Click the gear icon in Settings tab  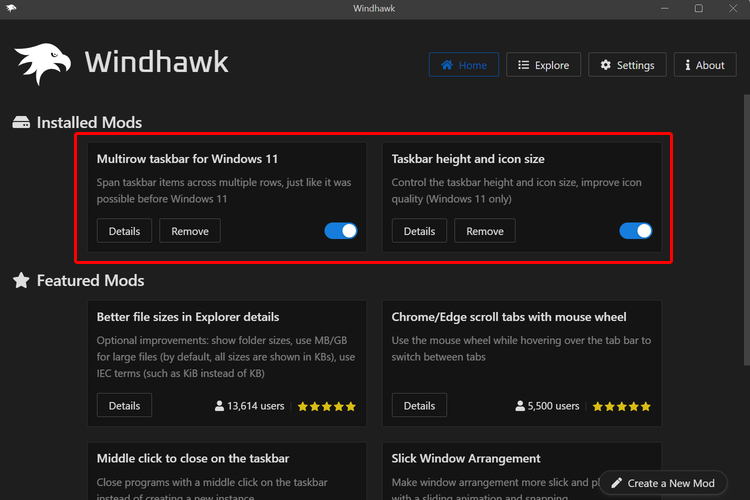click(x=606, y=65)
